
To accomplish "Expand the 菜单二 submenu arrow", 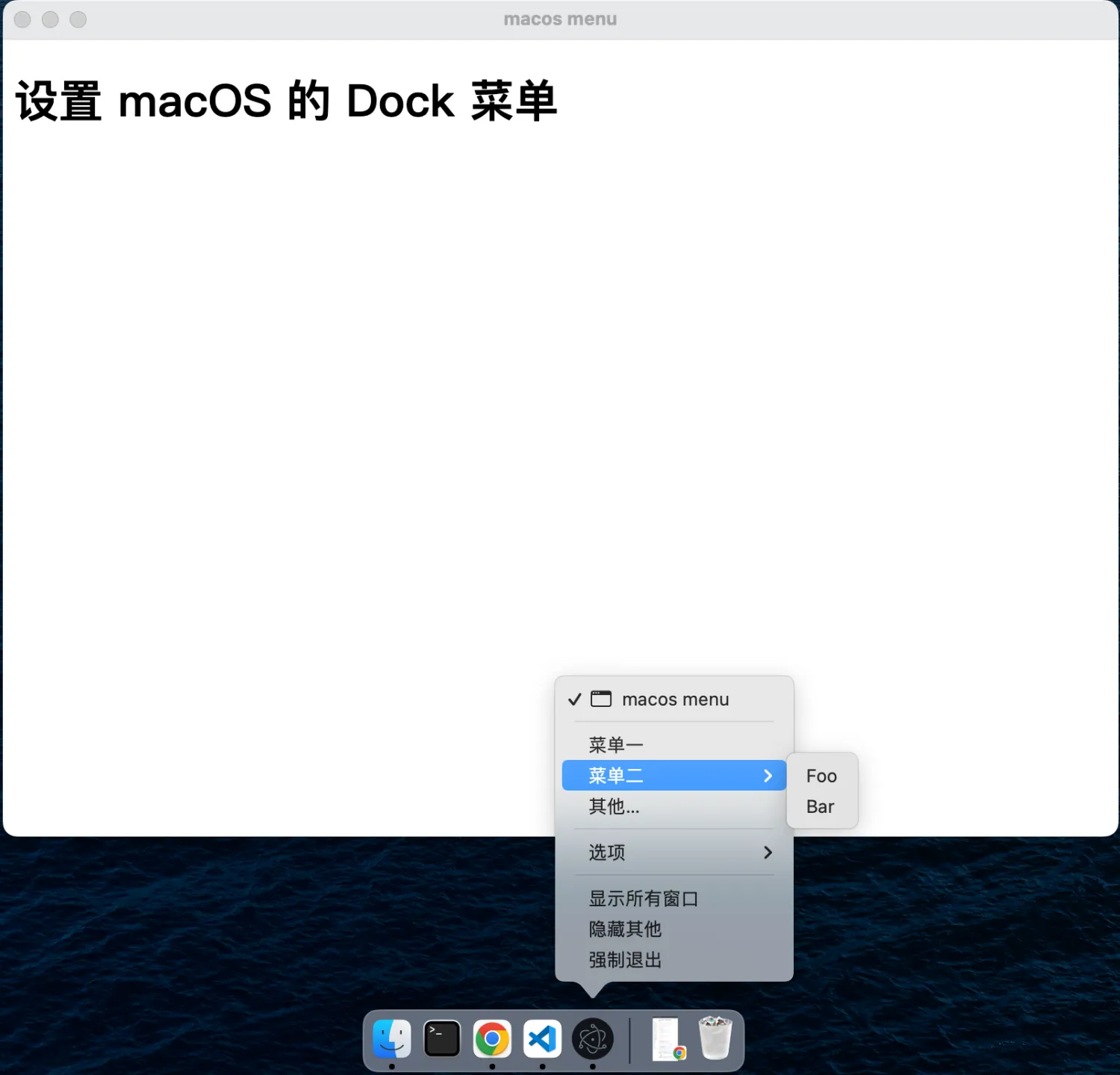I will [x=768, y=776].
